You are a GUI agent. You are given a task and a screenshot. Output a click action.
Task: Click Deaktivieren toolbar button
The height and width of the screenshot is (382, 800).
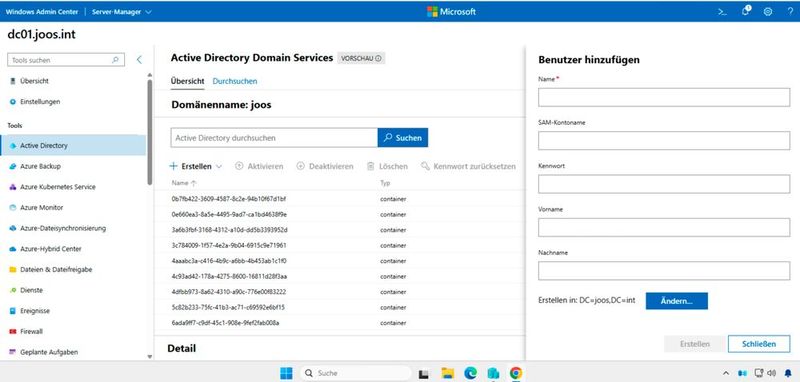pos(324,166)
